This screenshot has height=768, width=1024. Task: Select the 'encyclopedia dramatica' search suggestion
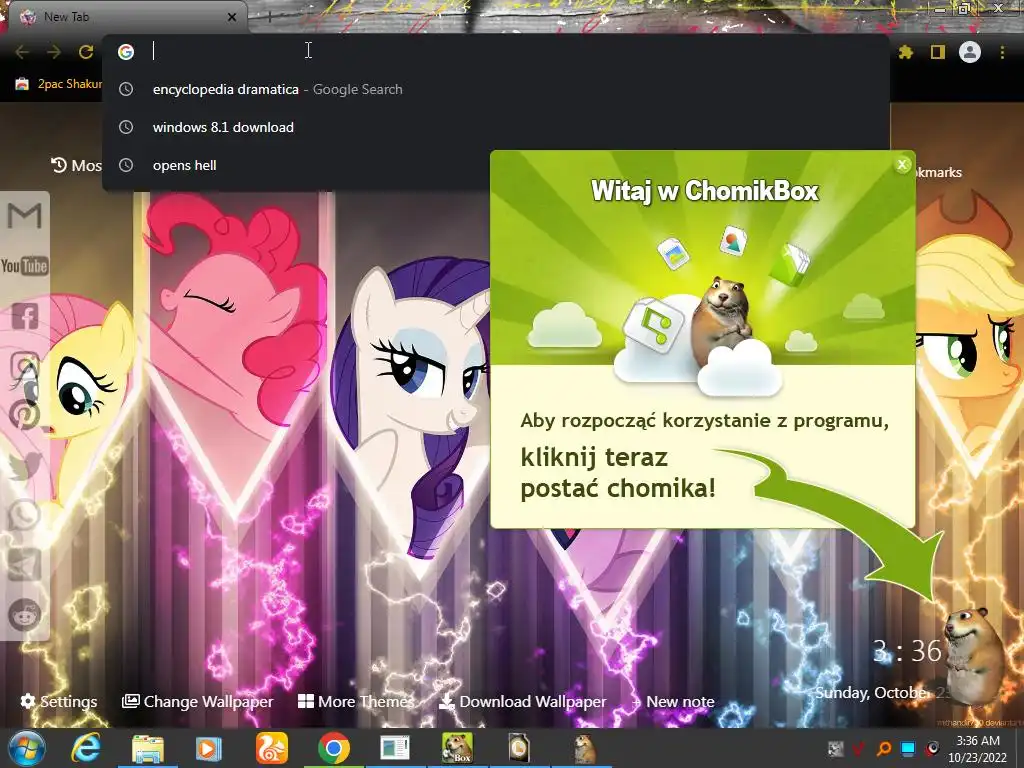(x=496, y=89)
